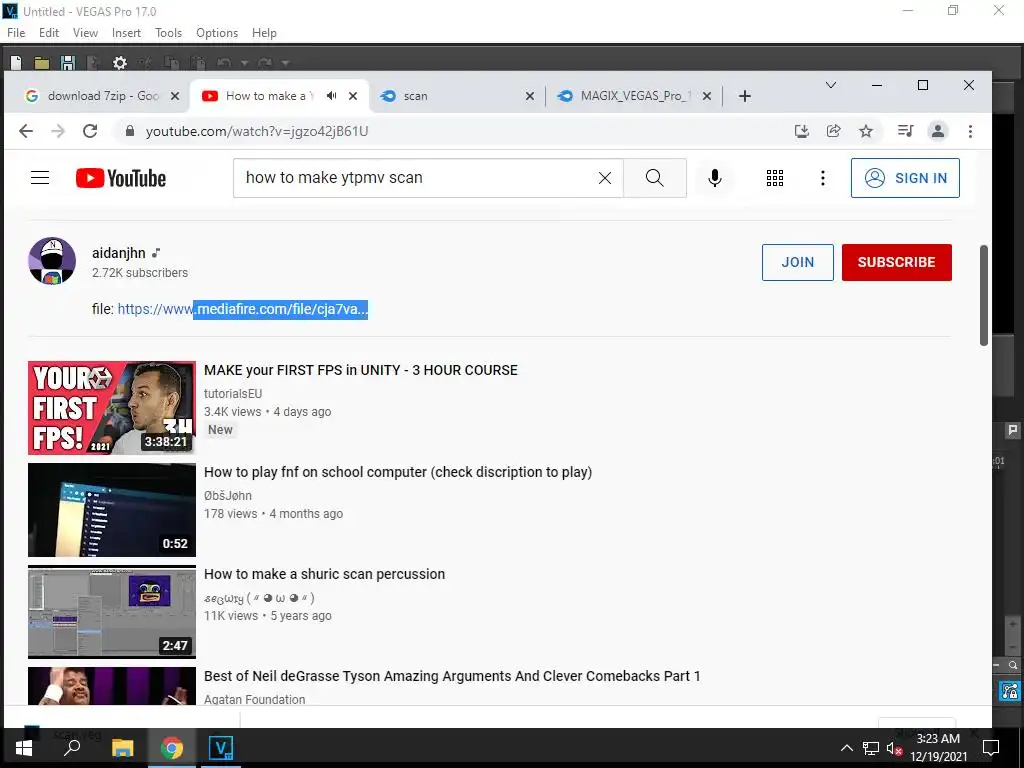Screen dimensions: 1024x768
Task: Click the YouTube logo
Action: [121, 178]
